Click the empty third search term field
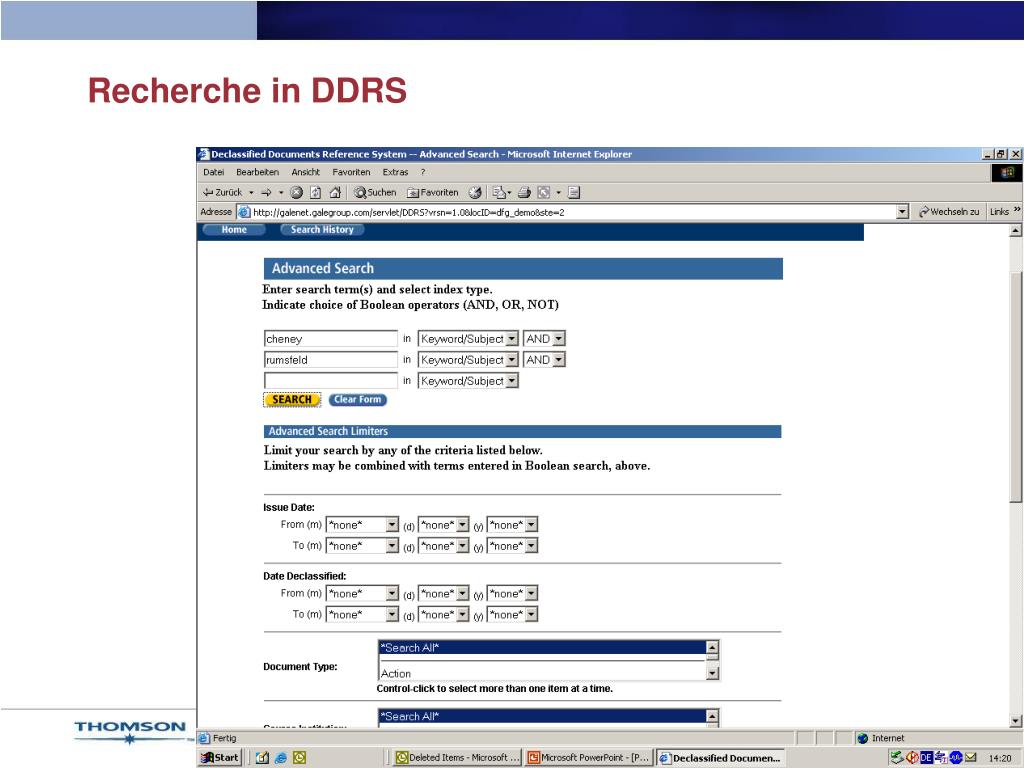Viewport: 1024px width, 768px height. pos(330,381)
